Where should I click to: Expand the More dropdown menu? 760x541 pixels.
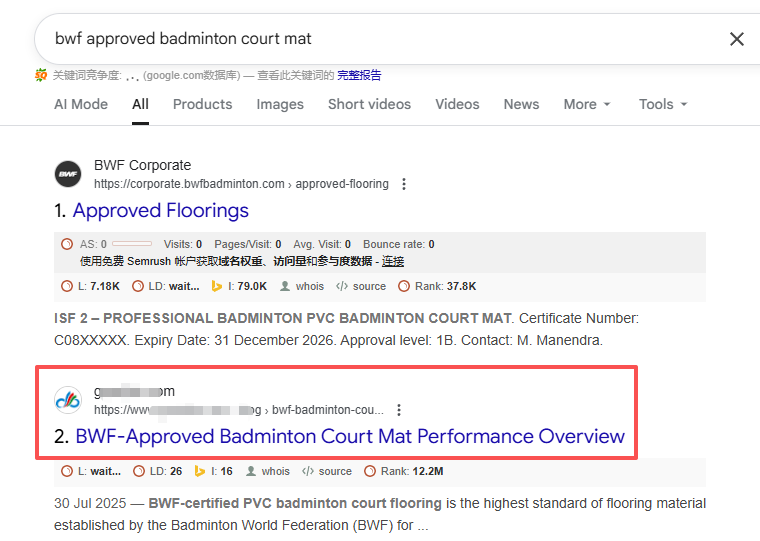(x=587, y=104)
